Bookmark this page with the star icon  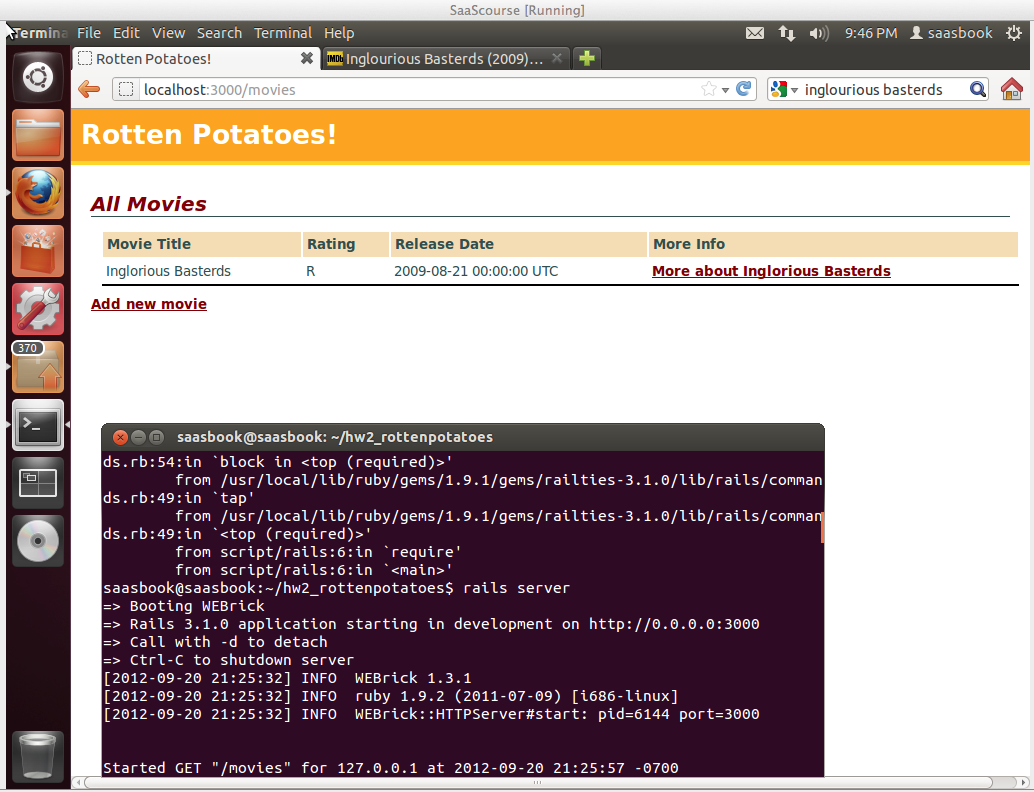(709, 89)
